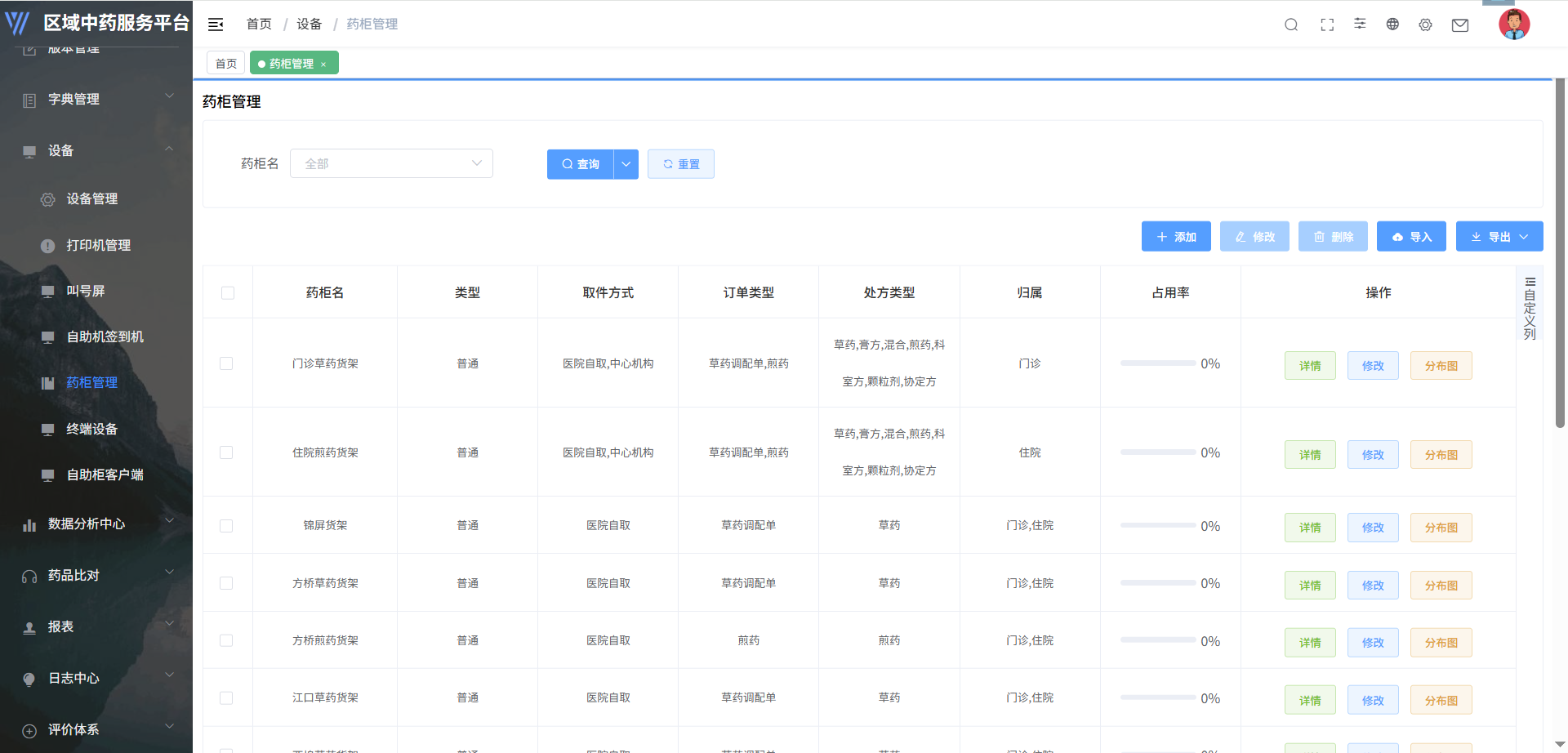
Task: Switch to the 首页 tab
Action: pos(226,64)
